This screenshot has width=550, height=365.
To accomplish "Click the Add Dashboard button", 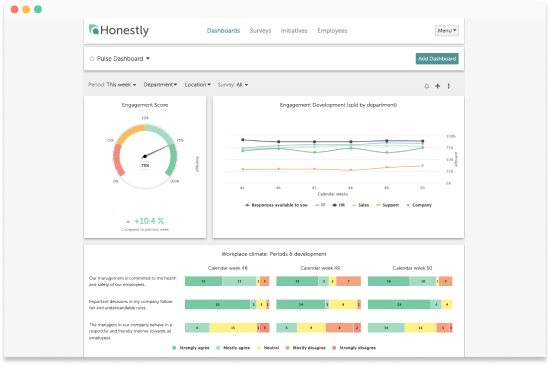I will (x=437, y=59).
